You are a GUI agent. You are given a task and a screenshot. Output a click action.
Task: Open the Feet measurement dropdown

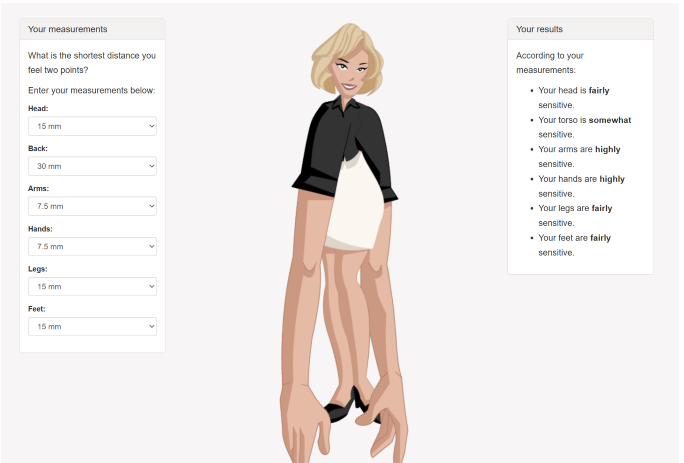(x=92, y=326)
